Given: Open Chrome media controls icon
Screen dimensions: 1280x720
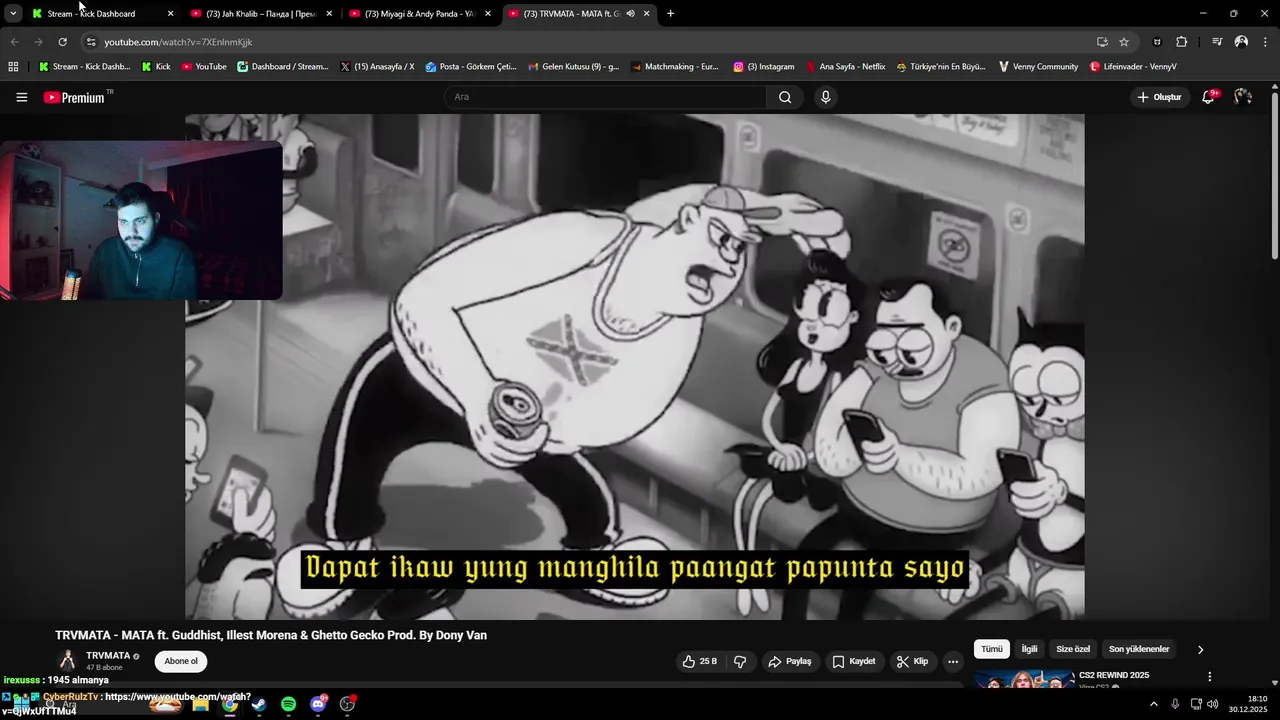Looking at the screenshot, I should click(1217, 42).
